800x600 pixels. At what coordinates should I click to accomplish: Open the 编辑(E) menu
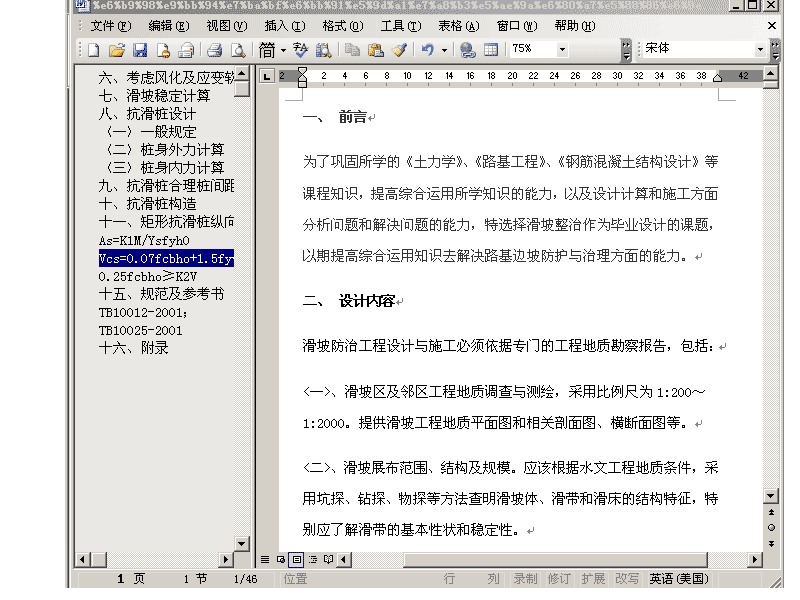click(169, 26)
